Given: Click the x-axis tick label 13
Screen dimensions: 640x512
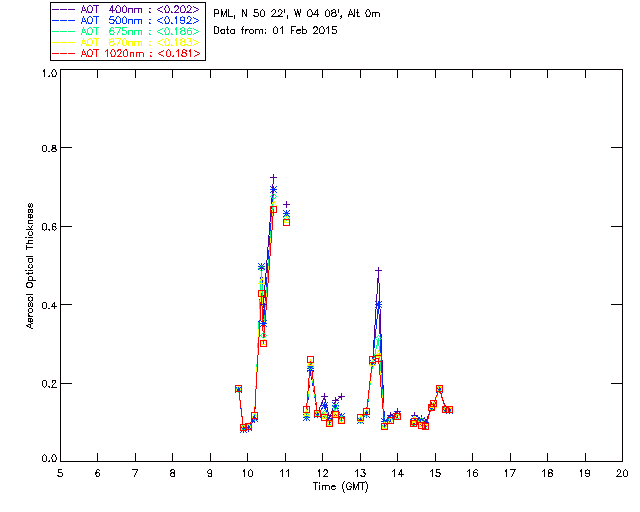Looking at the screenshot, I should pos(360,473).
